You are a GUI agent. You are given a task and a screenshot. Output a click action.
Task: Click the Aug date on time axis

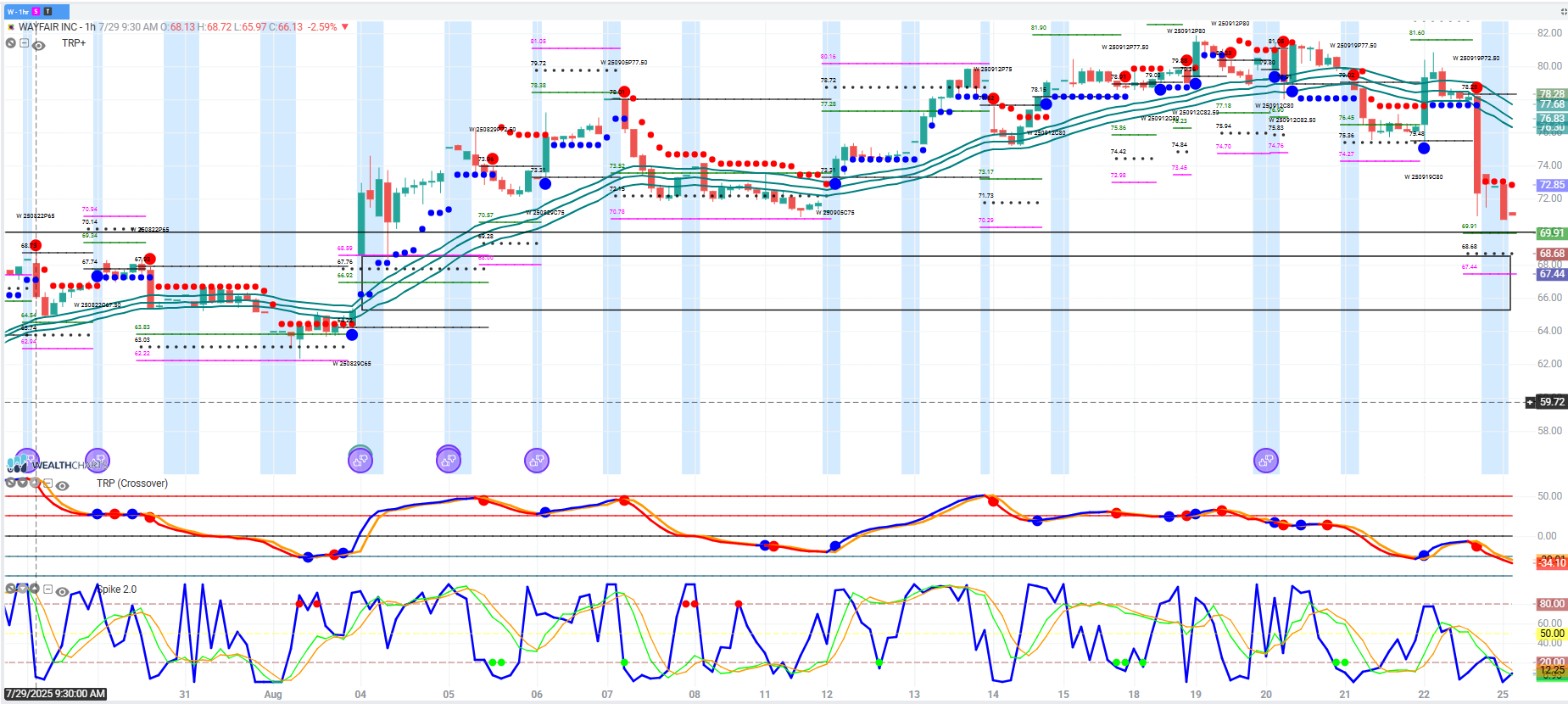[x=273, y=695]
